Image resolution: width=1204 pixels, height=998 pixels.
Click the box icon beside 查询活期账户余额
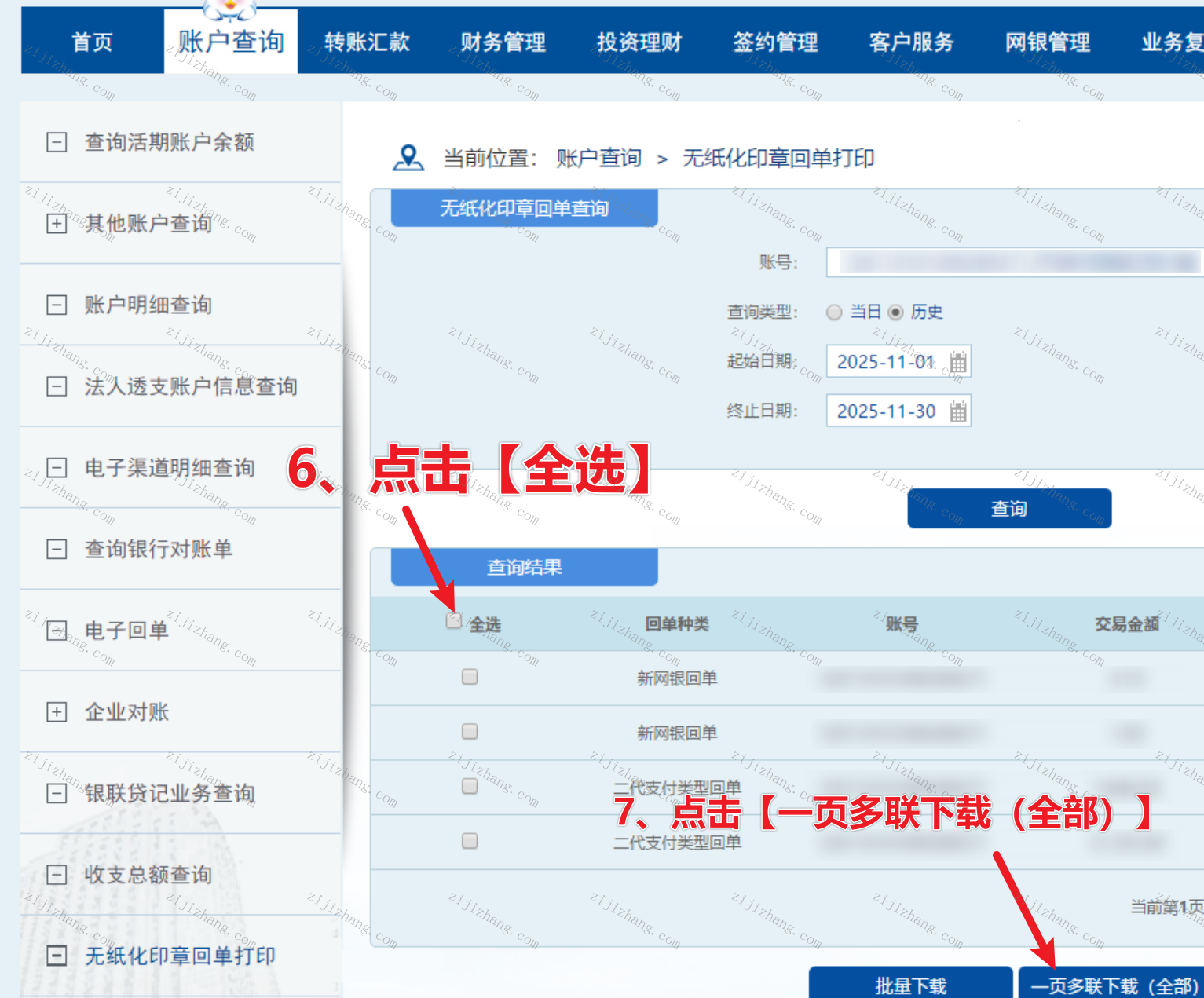(57, 142)
